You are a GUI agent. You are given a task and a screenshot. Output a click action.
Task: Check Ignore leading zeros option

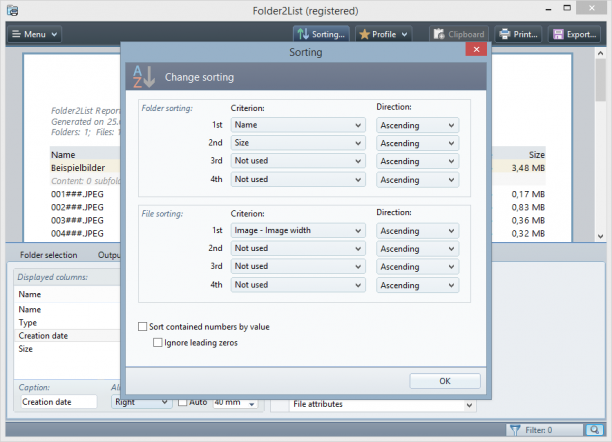click(158, 342)
